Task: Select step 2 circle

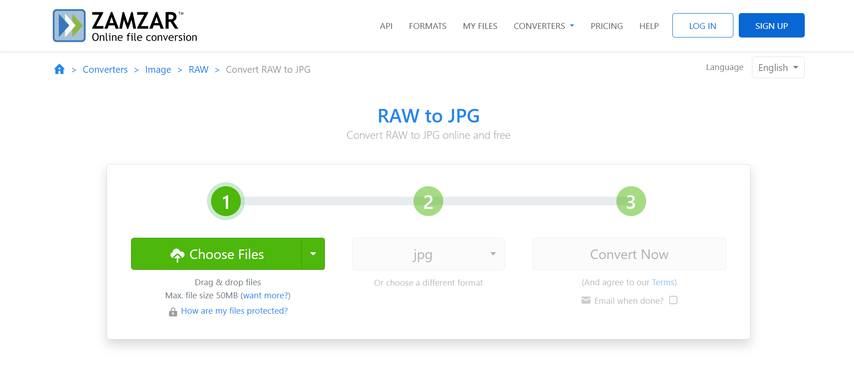Action: click(428, 202)
